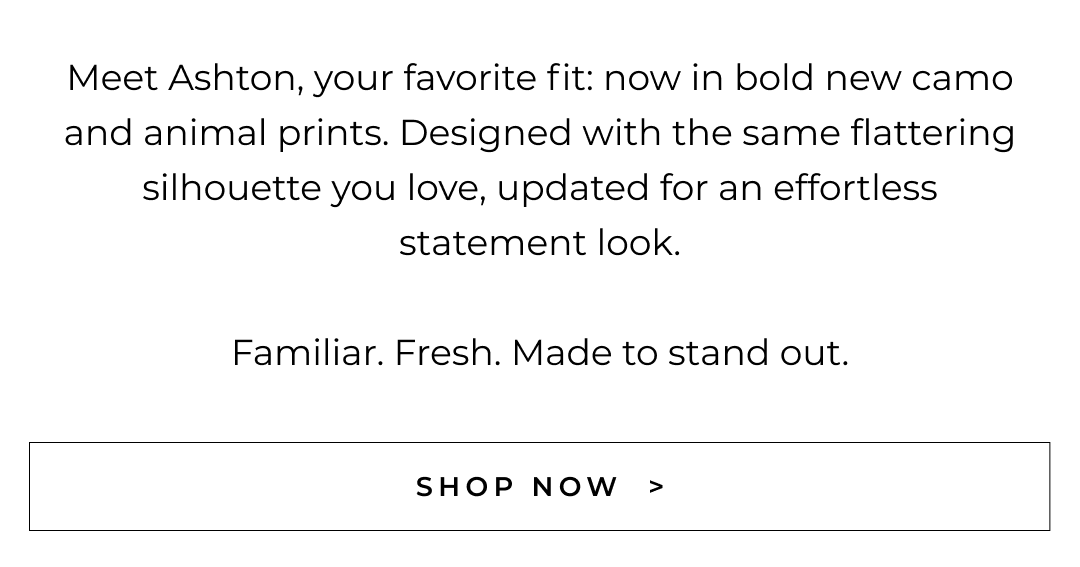The image size is (1080, 567).
Task: Click 'Made to stand out.' text
Action: coord(680,353)
